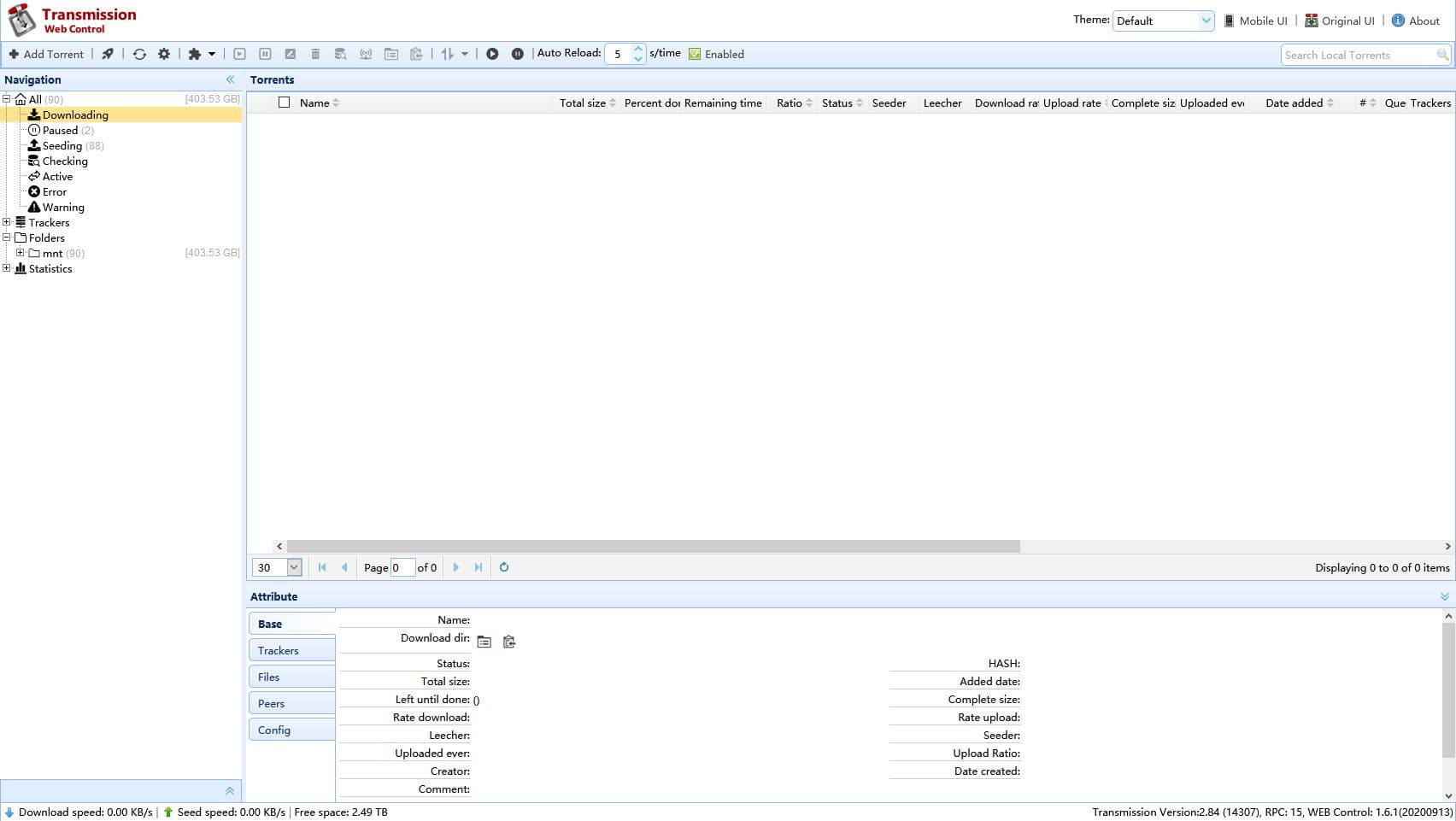Toggle the select-all checkbox in the Name column
The image size is (1456, 821).
click(285, 102)
